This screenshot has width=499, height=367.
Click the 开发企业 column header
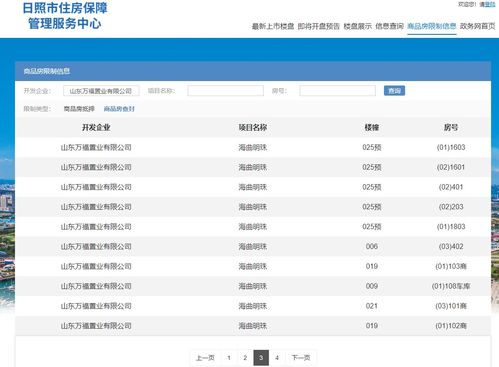click(x=96, y=128)
